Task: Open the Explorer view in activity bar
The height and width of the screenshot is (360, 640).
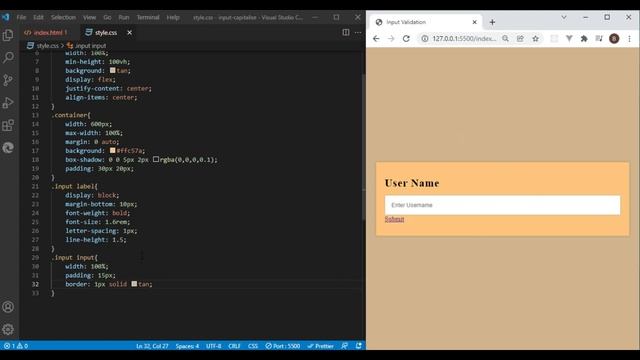Action: (8, 35)
